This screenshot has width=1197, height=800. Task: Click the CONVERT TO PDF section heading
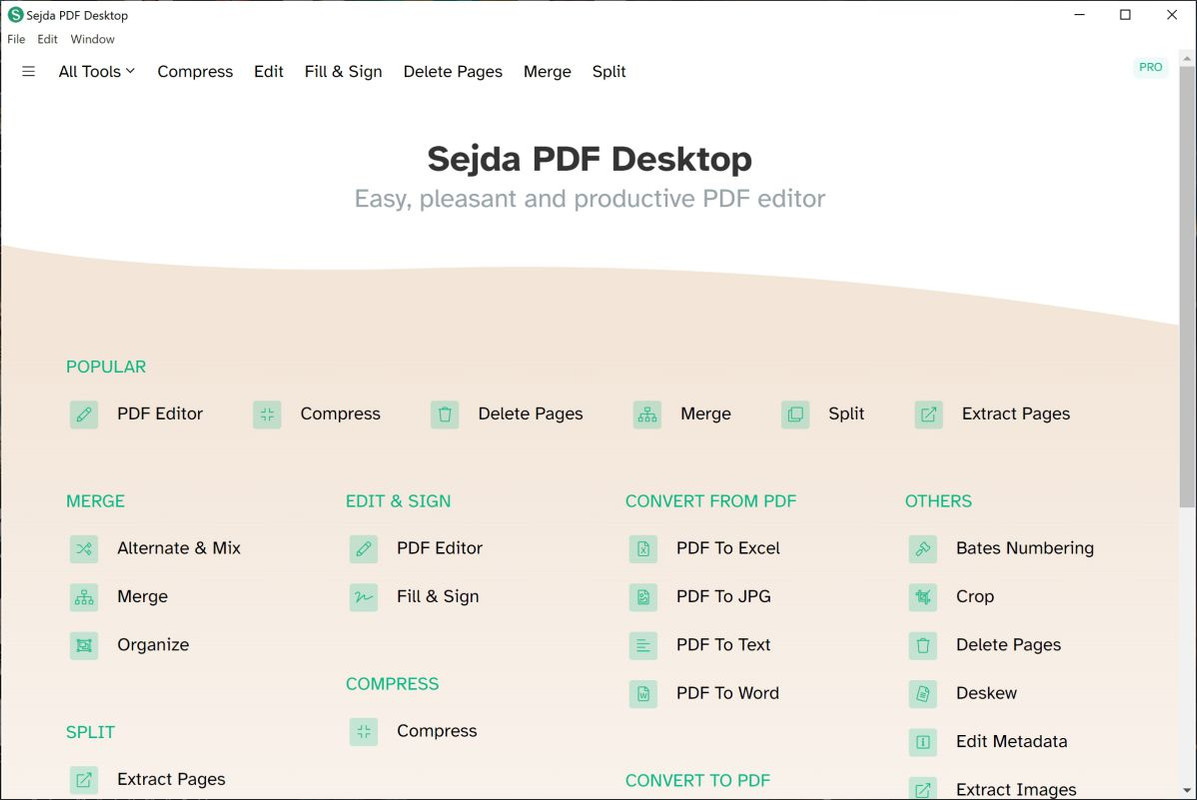click(698, 781)
